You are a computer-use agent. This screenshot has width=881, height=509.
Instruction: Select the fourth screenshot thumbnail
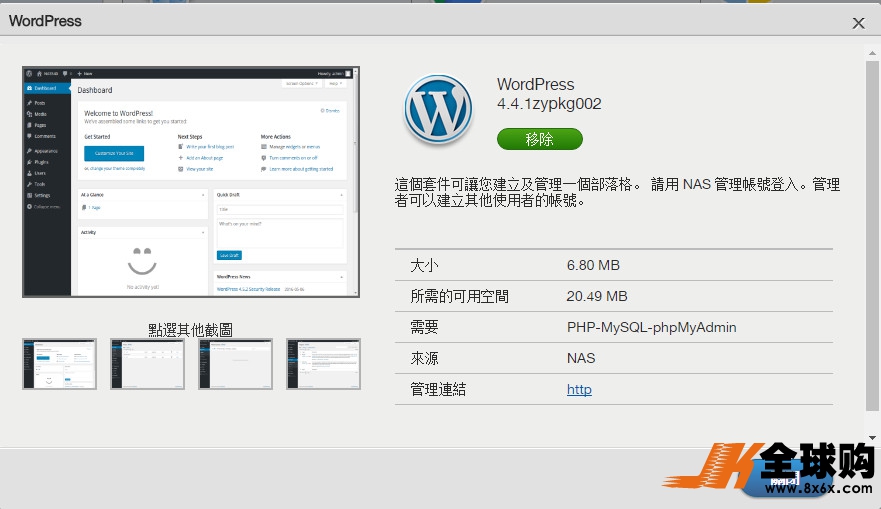(323, 364)
